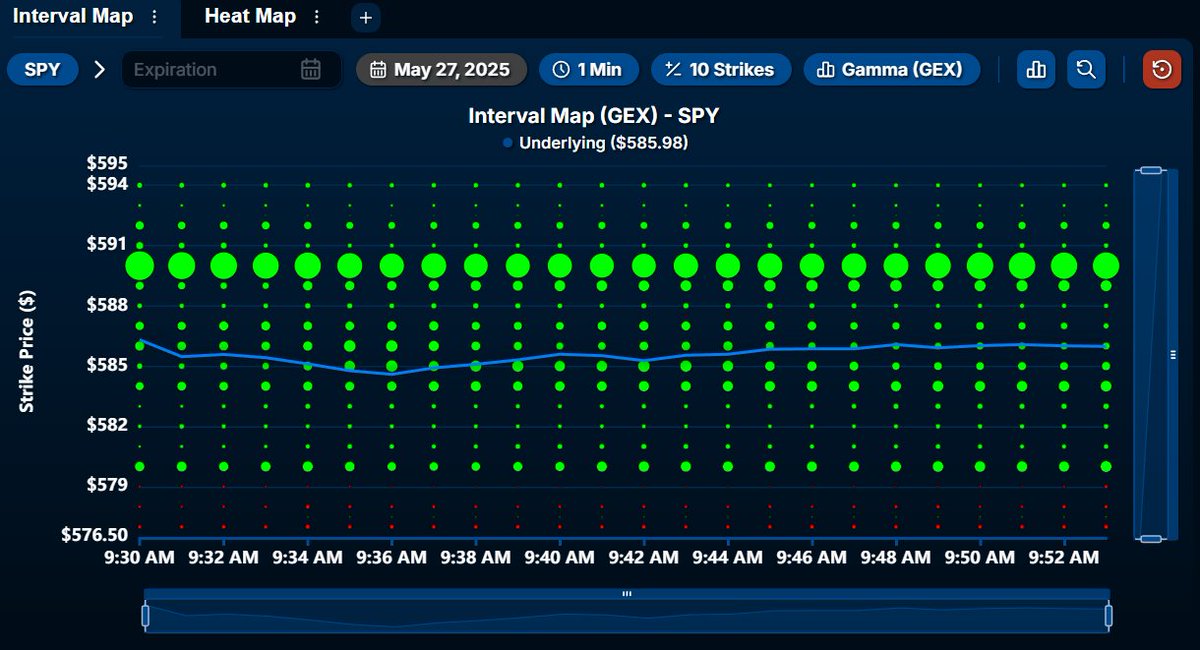
Task: Click the 9:36 AM time label
Action: 392,556
